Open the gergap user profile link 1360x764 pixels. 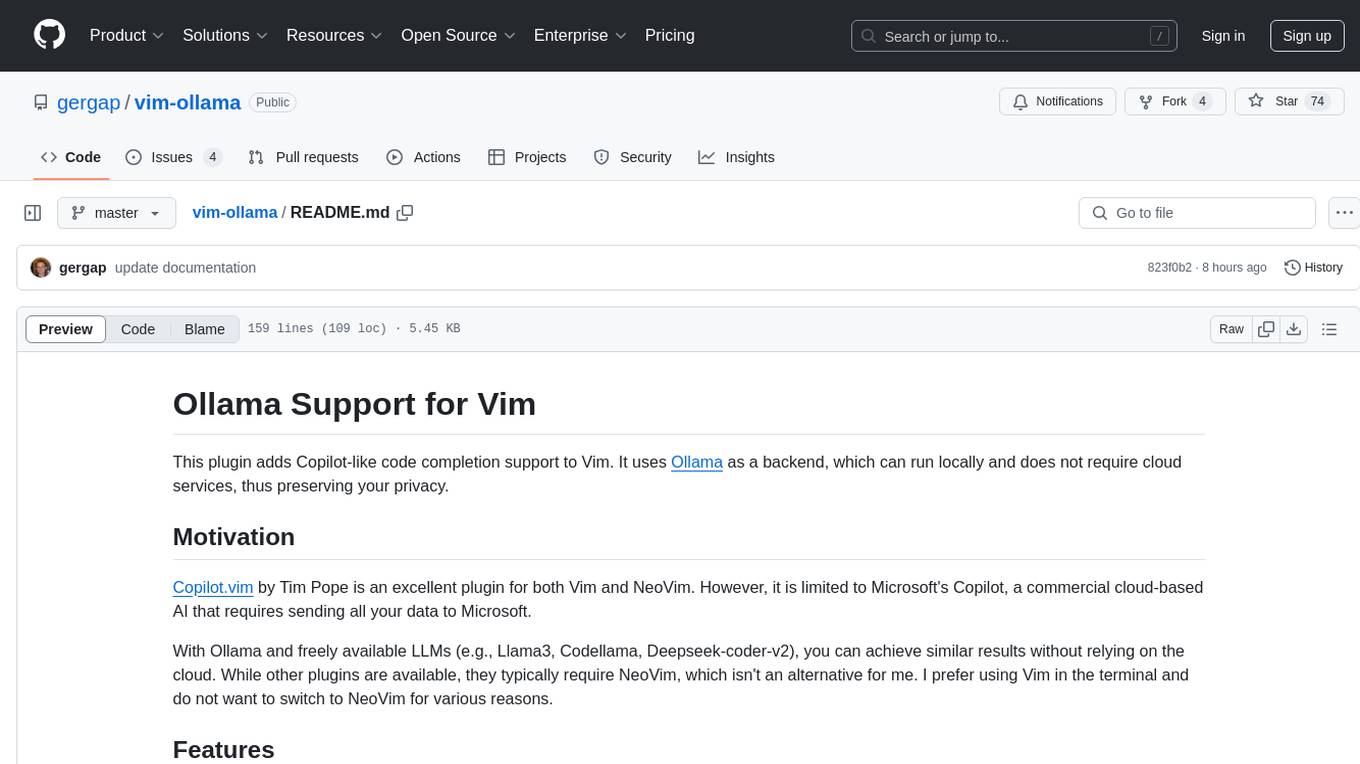tap(89, 102)
